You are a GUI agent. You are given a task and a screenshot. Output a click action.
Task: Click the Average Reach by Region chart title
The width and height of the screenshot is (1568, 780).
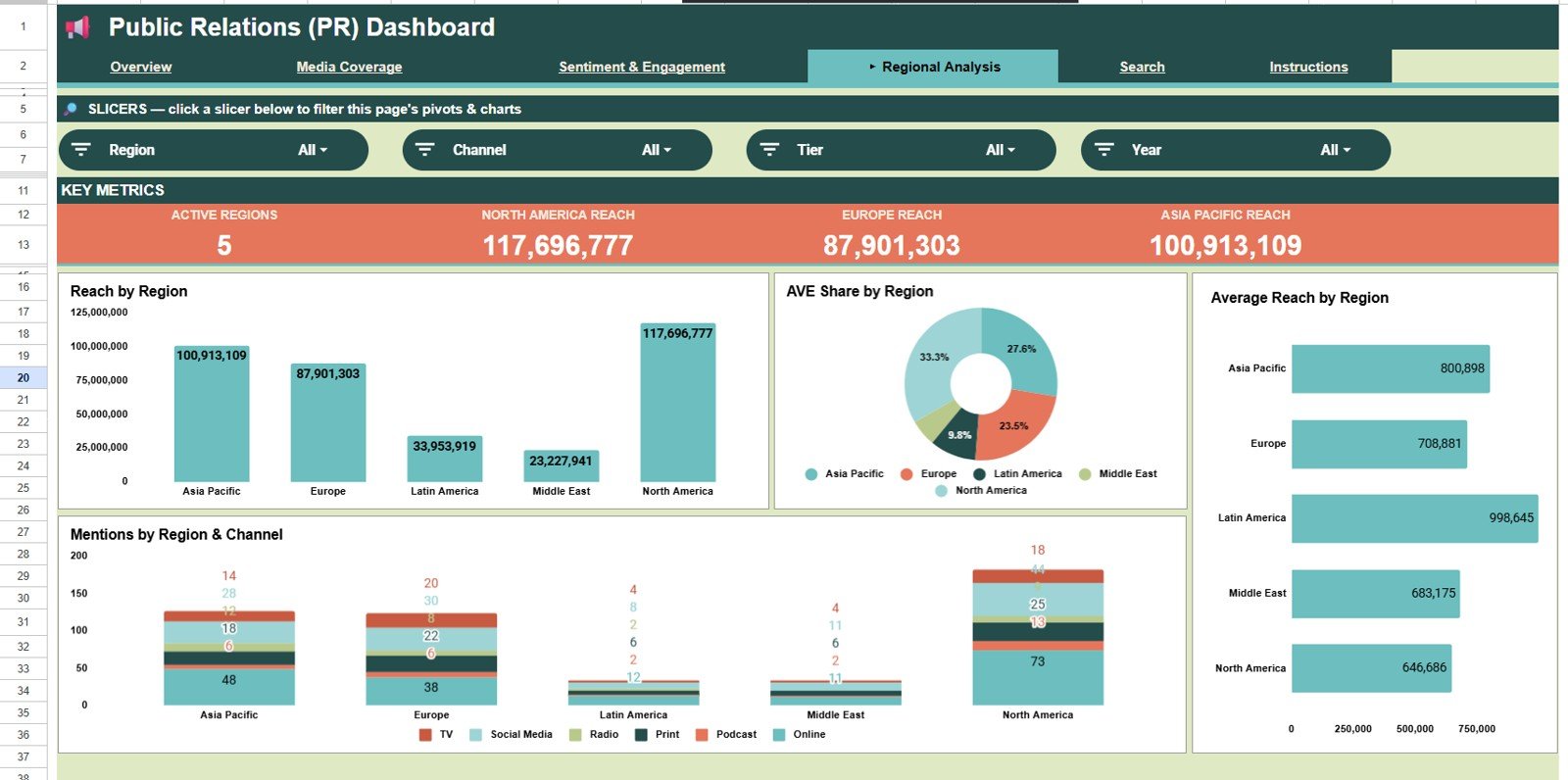pos(1299,298)
